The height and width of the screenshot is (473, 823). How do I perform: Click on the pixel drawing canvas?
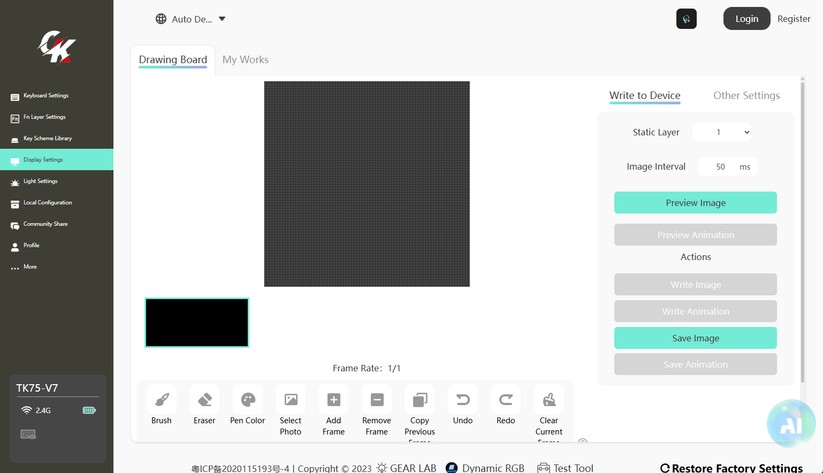click(x=367, y=184)
